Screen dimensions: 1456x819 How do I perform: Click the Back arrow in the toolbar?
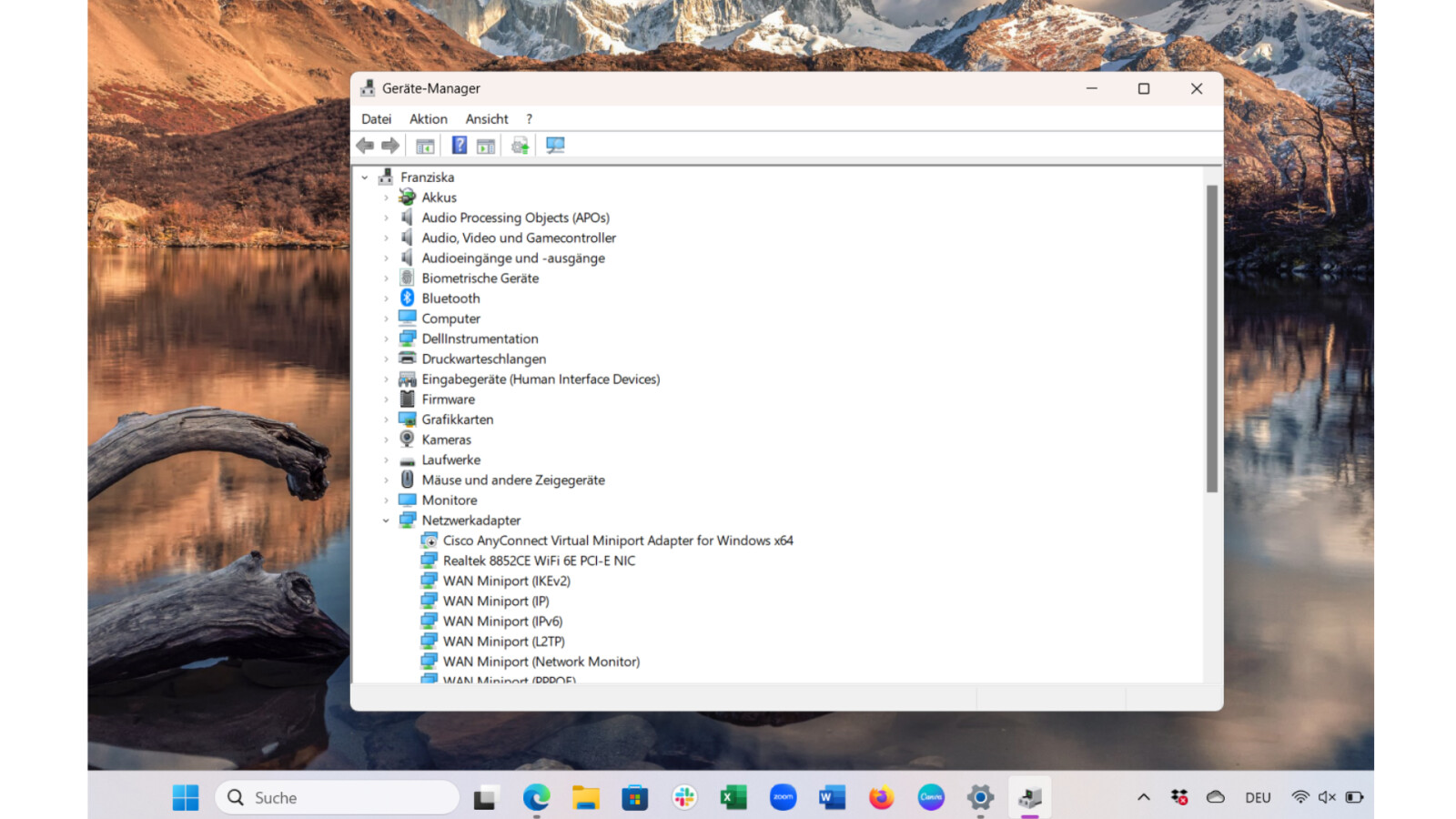(365, 146)
